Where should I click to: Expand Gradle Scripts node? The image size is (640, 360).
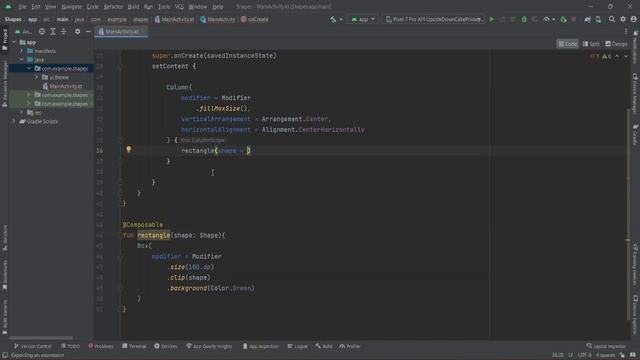click(x=14, y=121)
